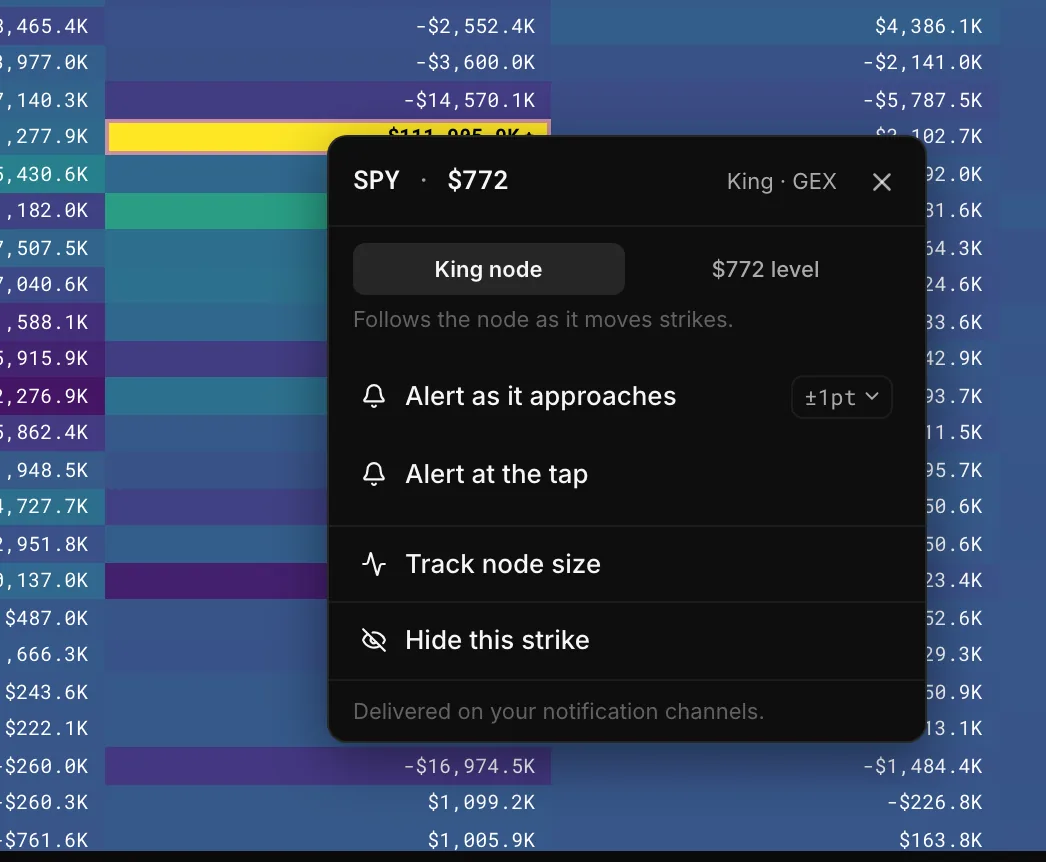This screenshot has width=1046, height=862.
Task: Select Track node size
Action: 626,564
